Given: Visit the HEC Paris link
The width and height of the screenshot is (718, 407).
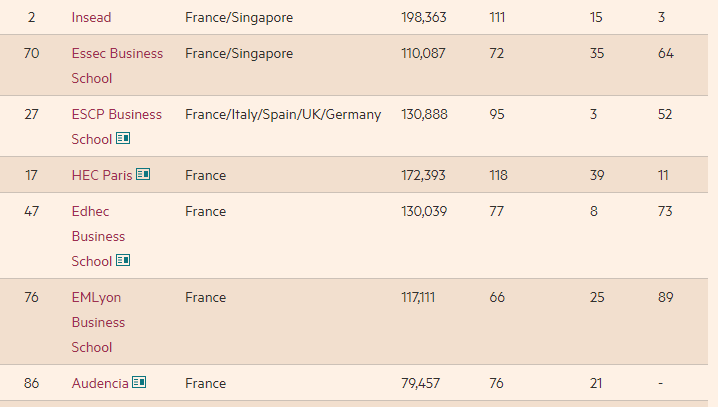Looking at the screenshot, I should tap(102, 175).
